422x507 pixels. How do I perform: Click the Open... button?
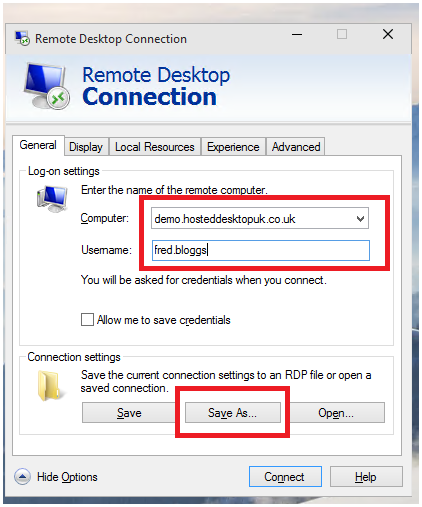336,413
